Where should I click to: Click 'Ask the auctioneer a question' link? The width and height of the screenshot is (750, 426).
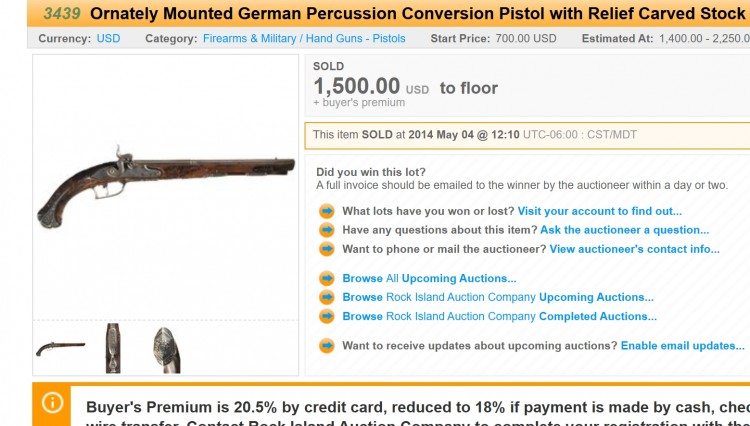[x=624, y=230]
